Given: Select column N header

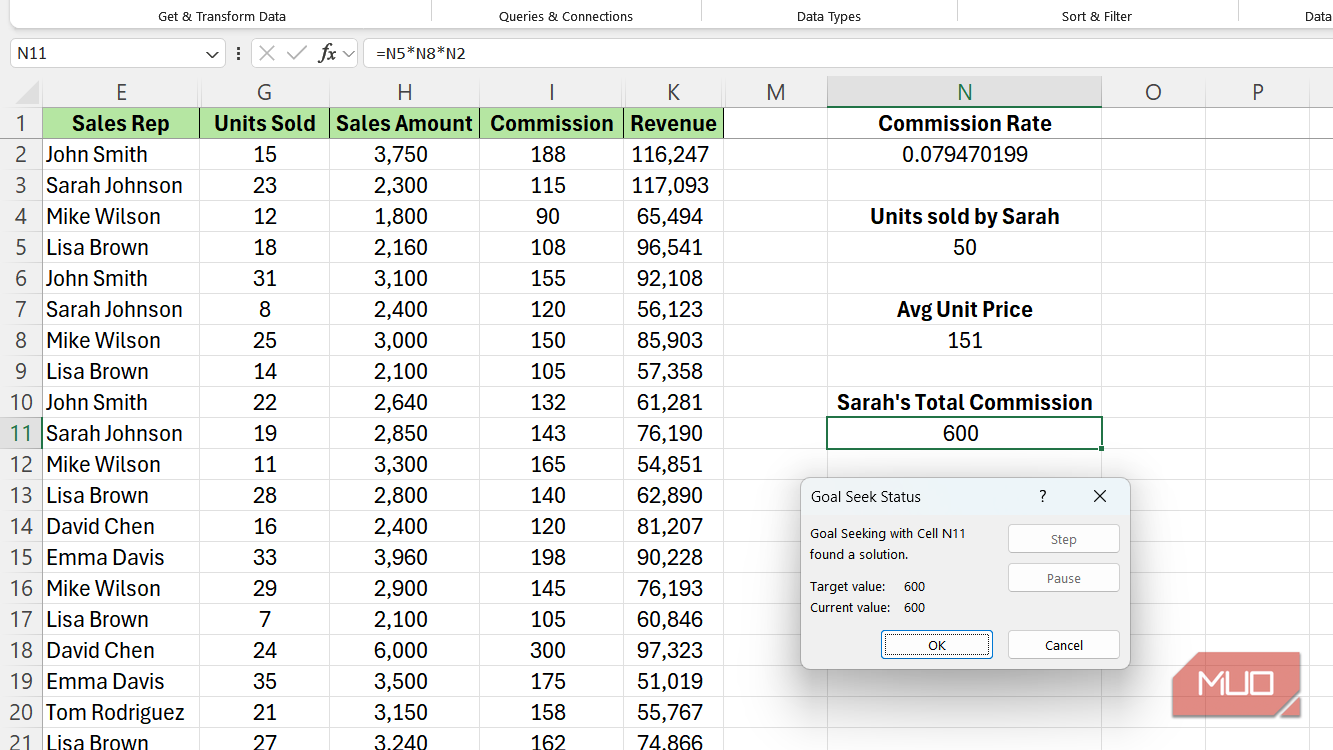Looking at the screenshot, I should 965,92.
